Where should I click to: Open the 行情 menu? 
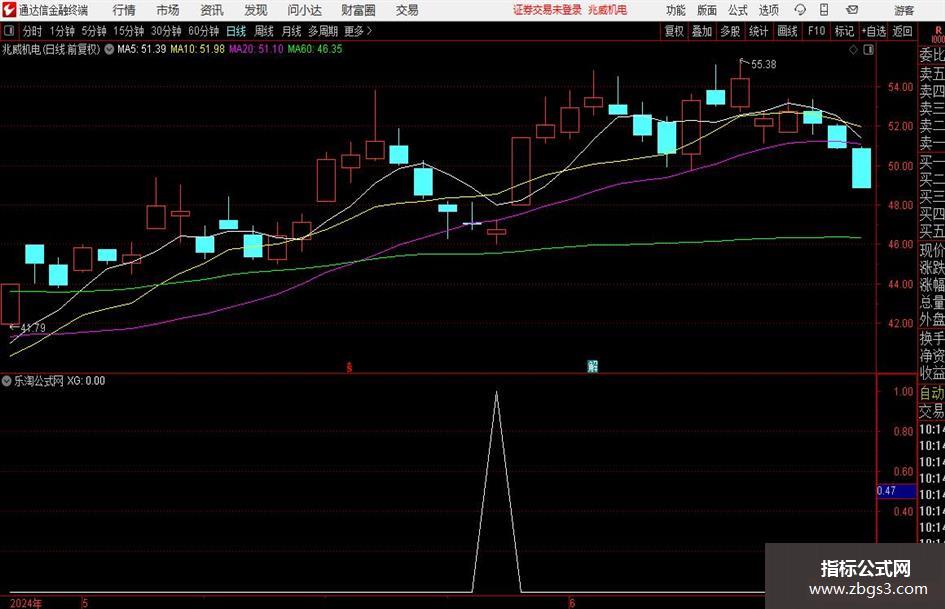(124, 10)
